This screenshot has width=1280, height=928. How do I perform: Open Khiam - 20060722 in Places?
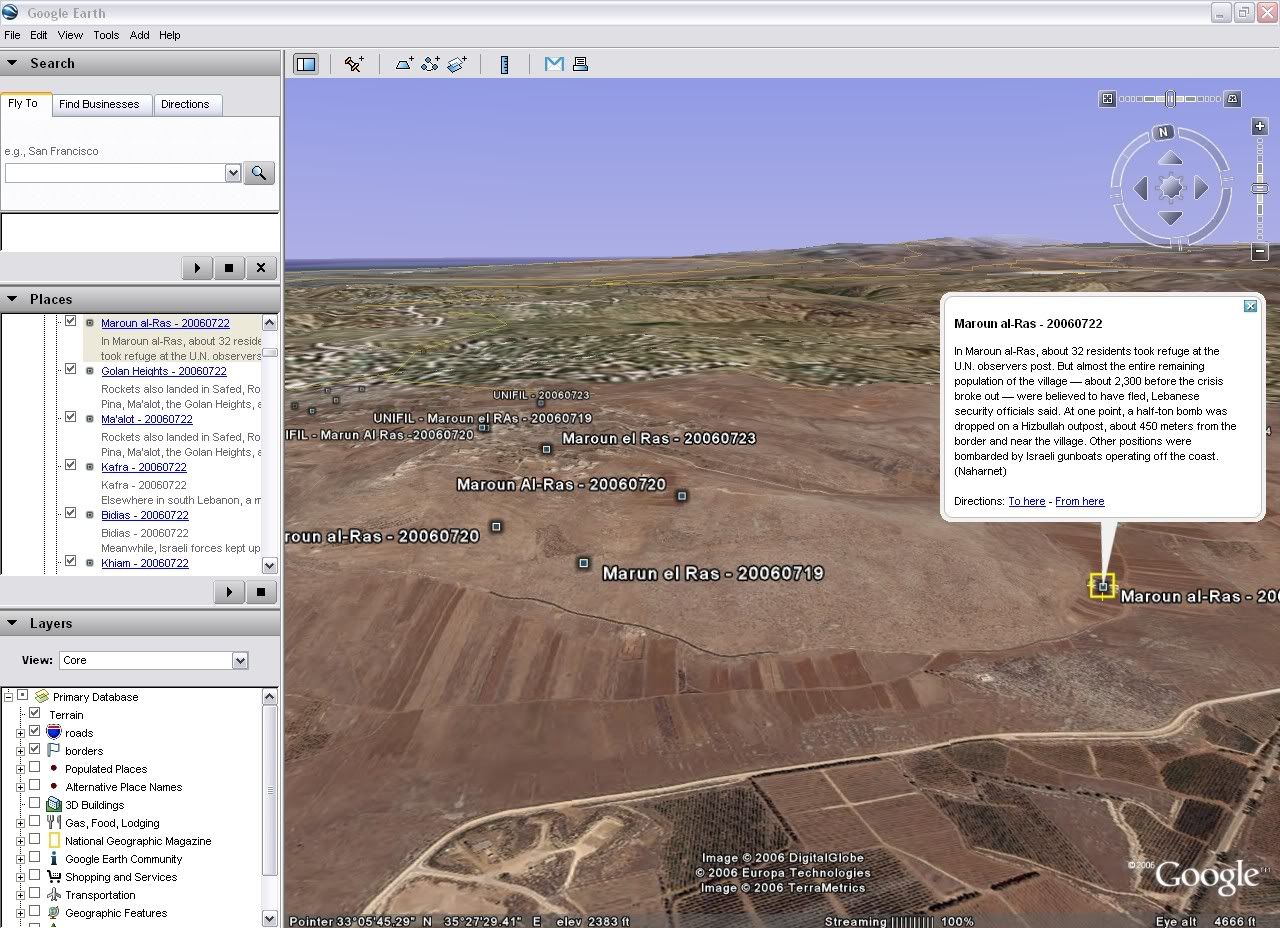145,563
